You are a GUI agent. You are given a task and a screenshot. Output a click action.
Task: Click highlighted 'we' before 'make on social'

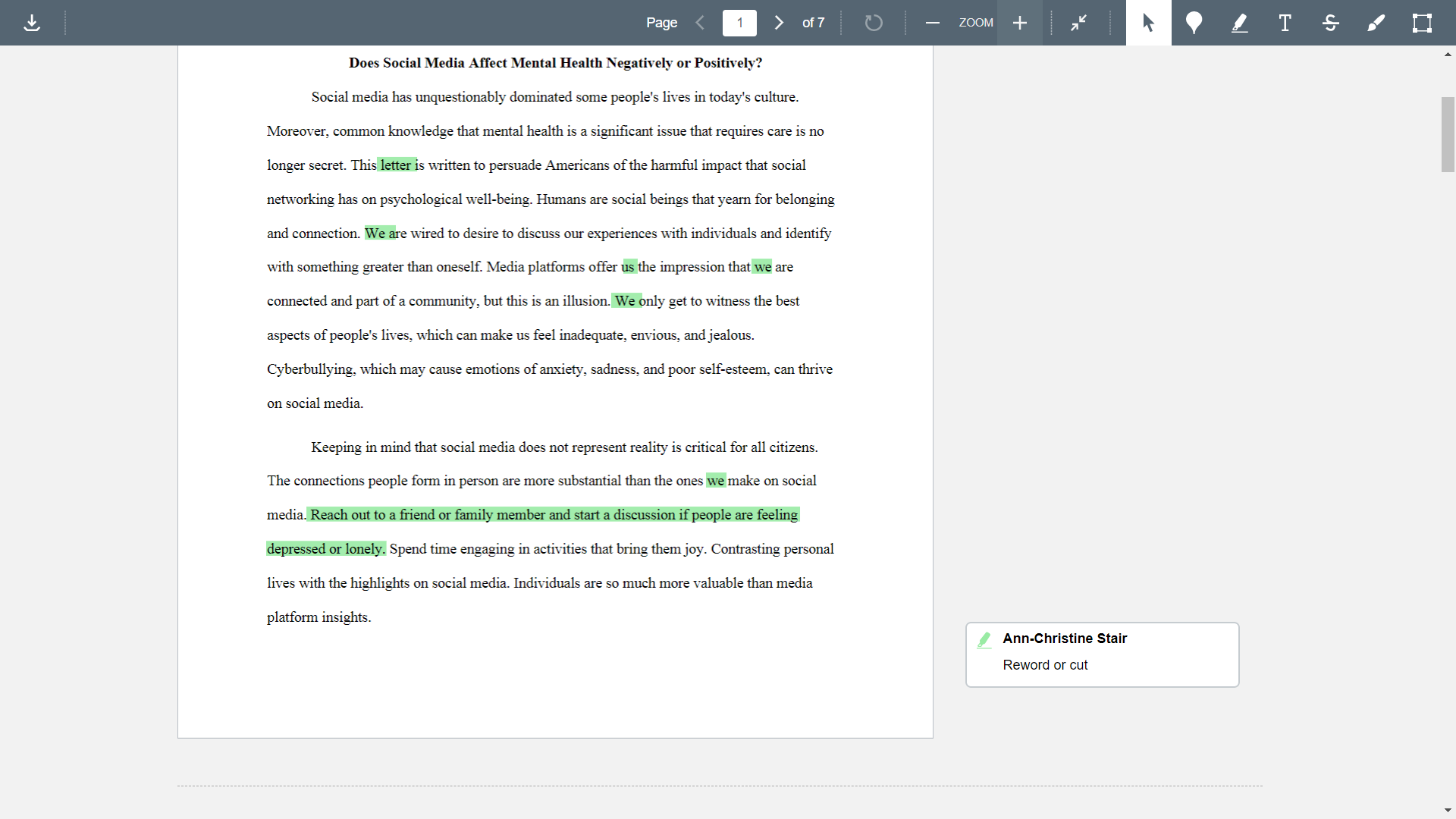(x=716, y=481)
